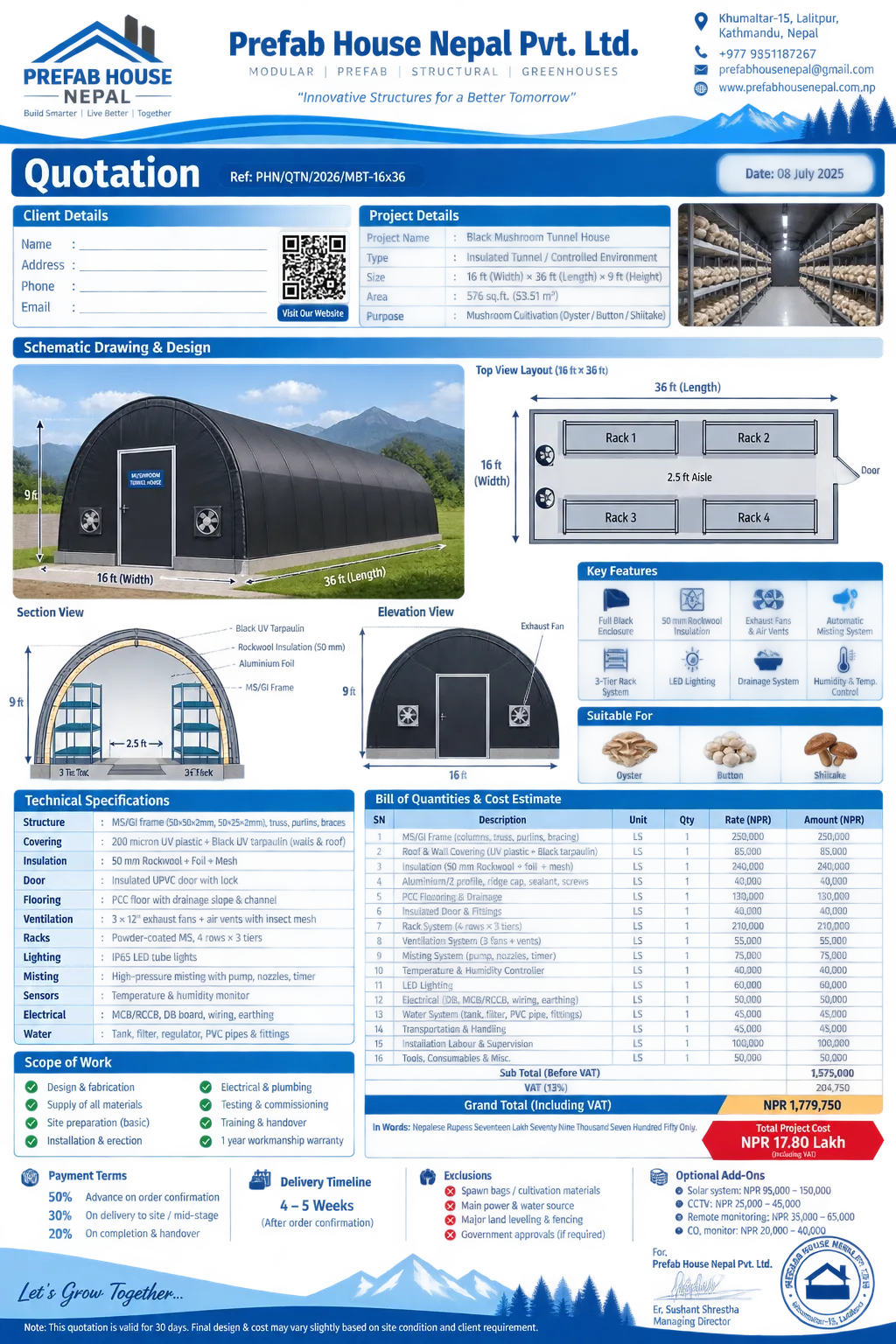Click the green check for Electrical & plumbing
896x1344 pixels.
pyautogui.click(x=206, y=1087)
